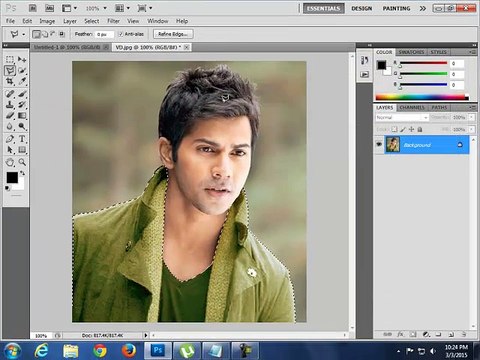The image size is (480, 360).
Task: Swap foreground and background colors
Action: pyautogui.click(x=22, y=173)
